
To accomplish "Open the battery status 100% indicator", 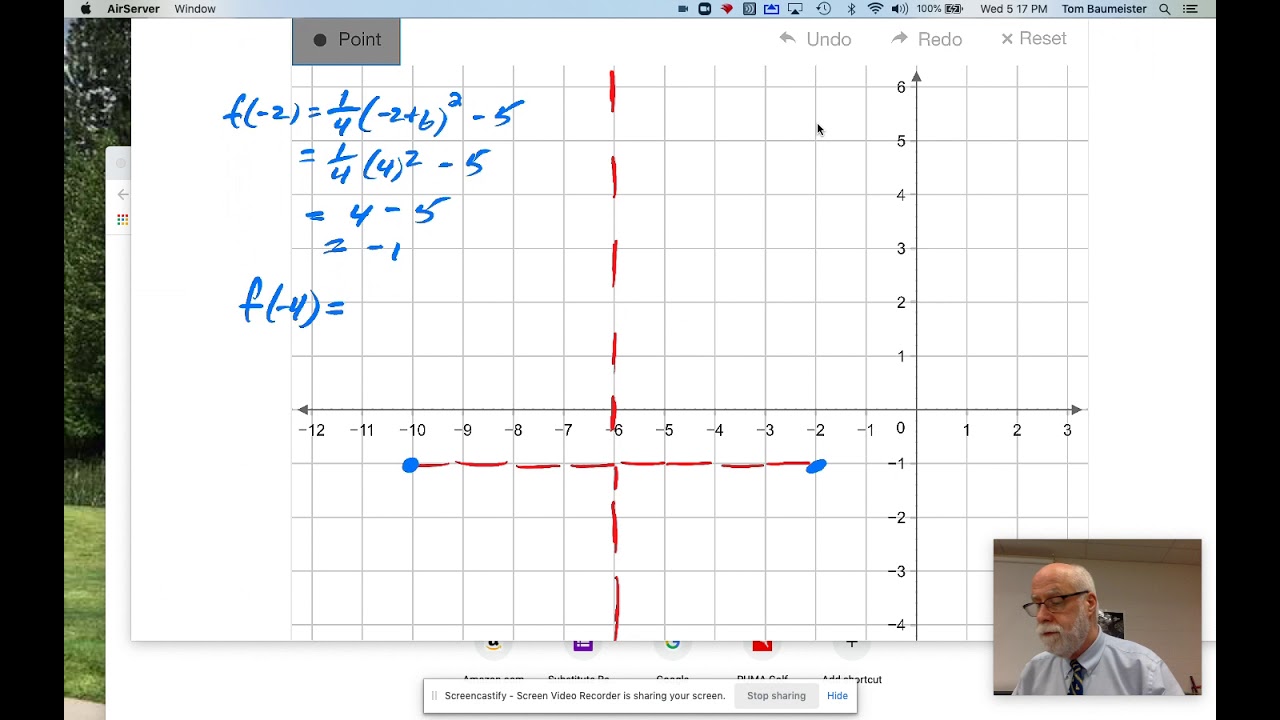I will tap(940, 9).
